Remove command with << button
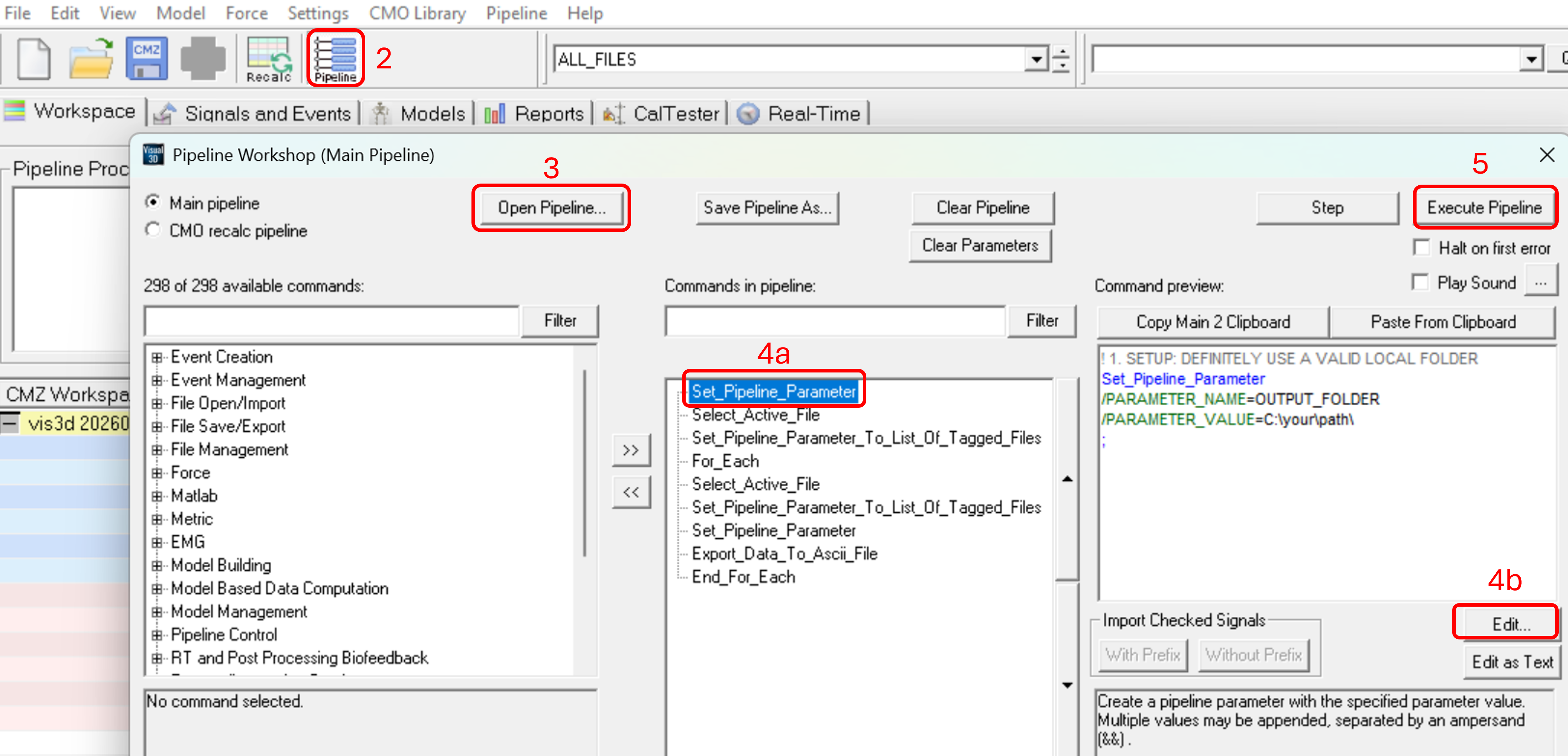The width and height of the screenshot is (1568, 756). (631, 492)
